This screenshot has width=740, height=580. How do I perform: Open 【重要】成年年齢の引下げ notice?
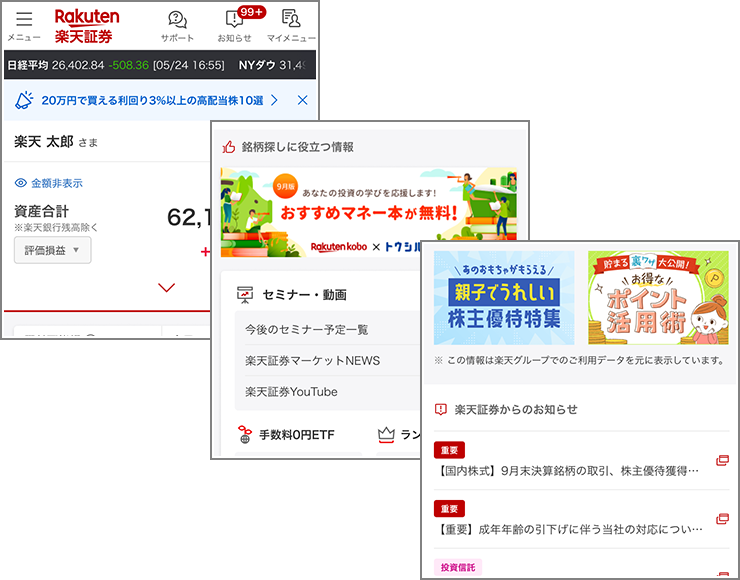coord(568,530)
